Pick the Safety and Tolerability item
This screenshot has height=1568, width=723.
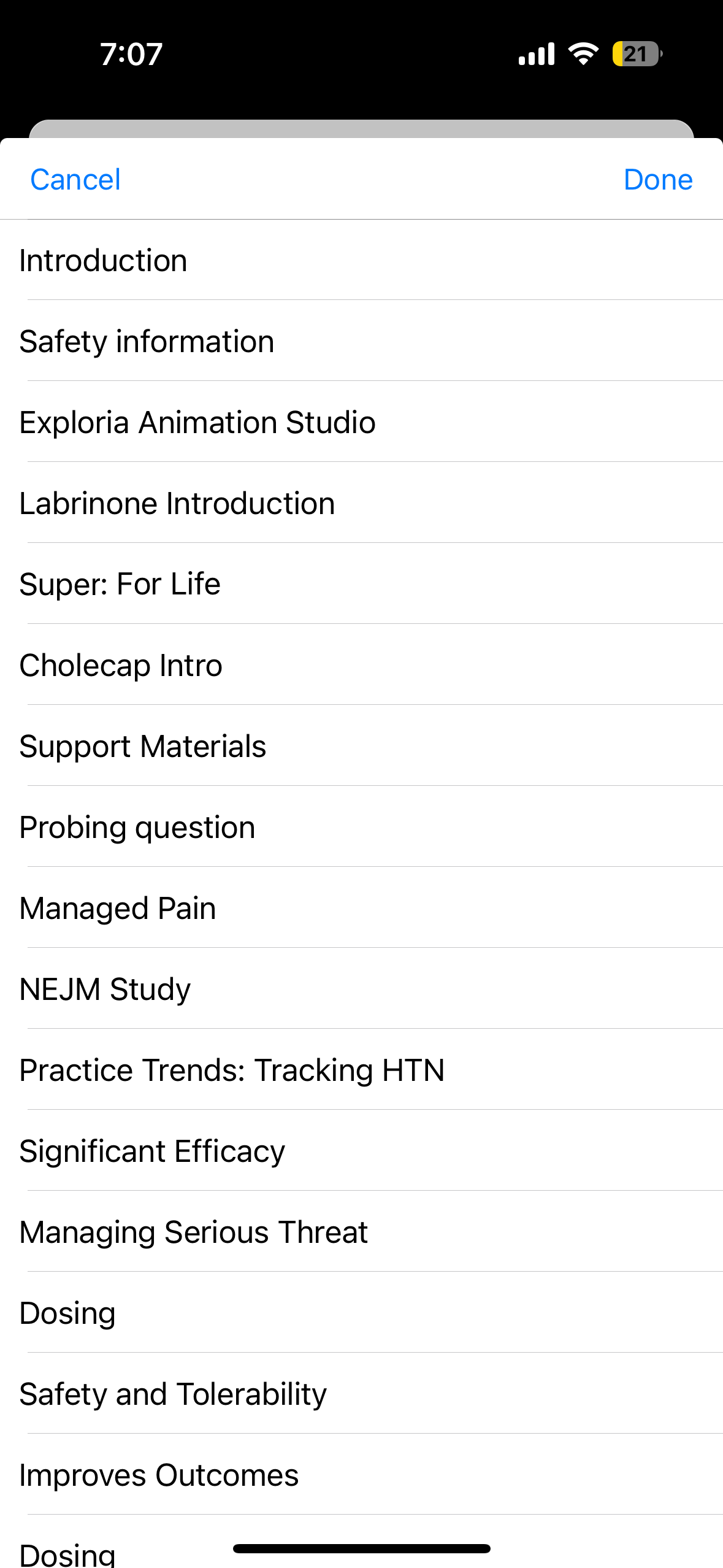(173, 1394)
